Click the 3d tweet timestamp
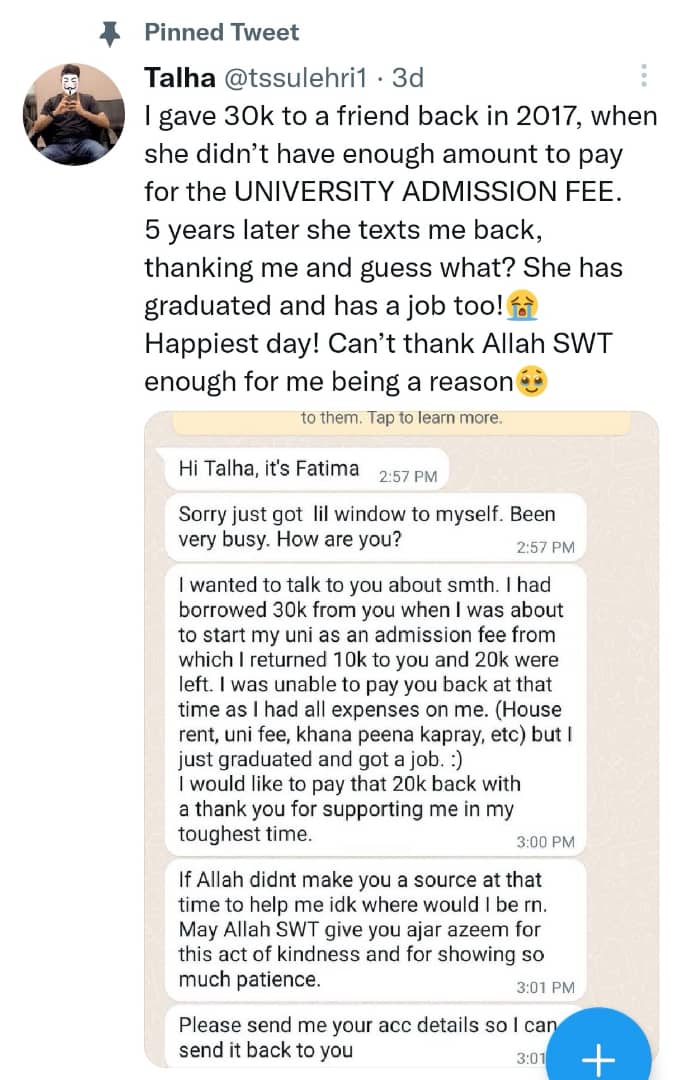This screenshot has height=1080, width=682. point(407,78)
